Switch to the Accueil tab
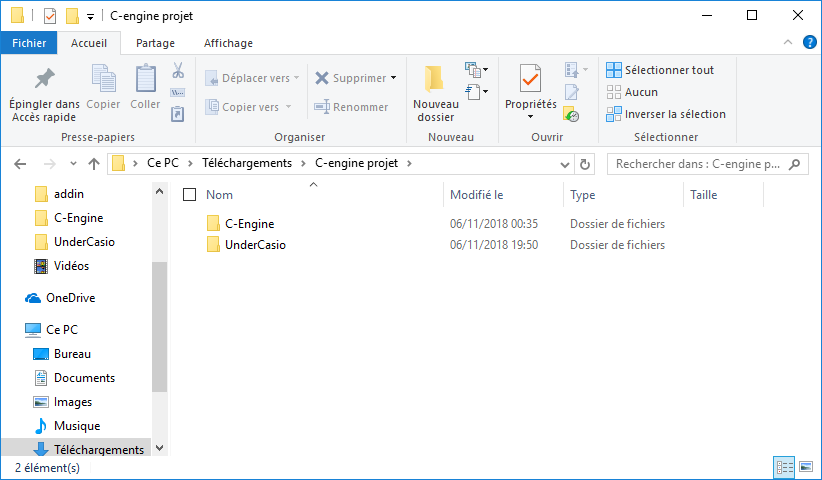Viewport: 822px width, 480px height. click(x=89, y=43)
